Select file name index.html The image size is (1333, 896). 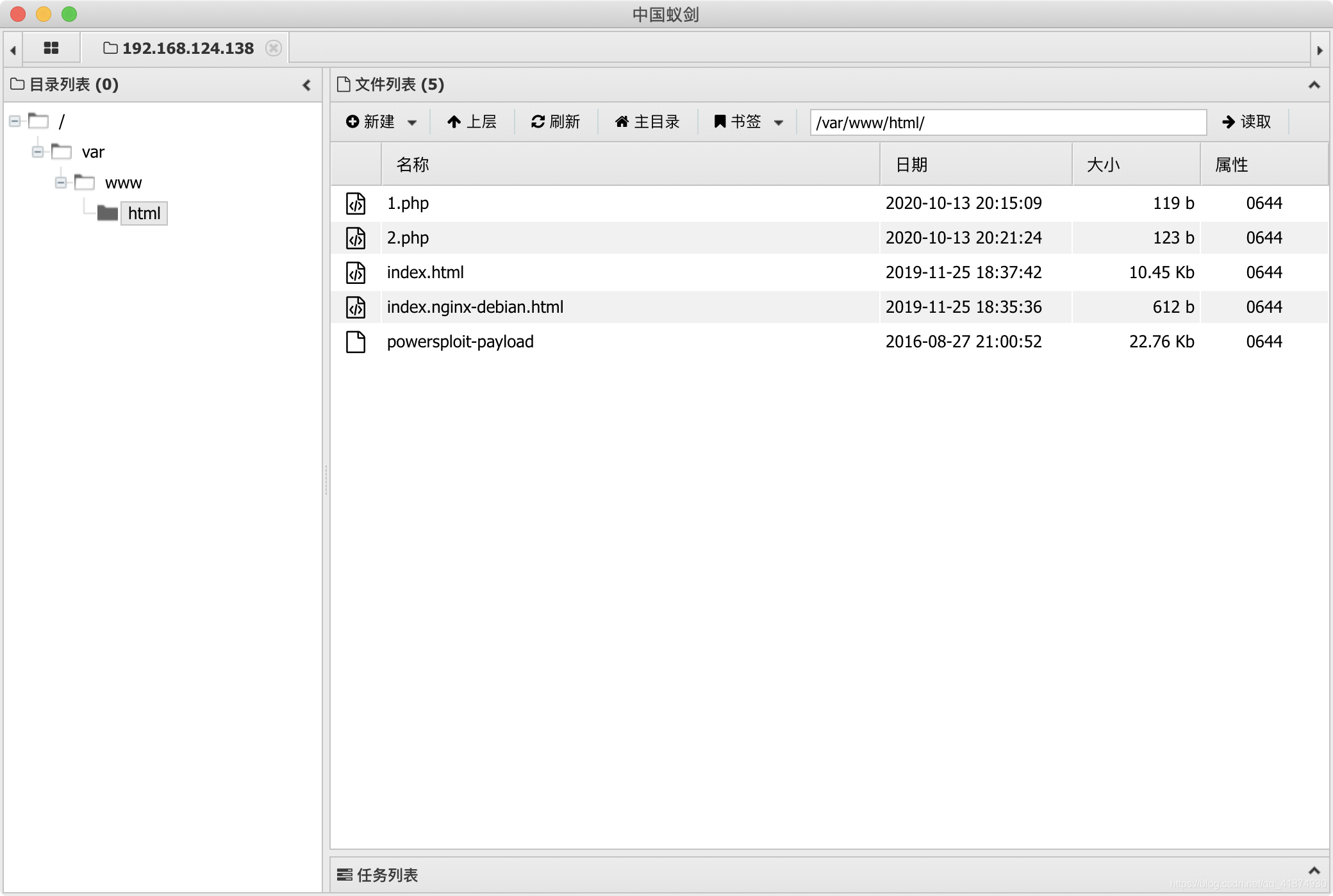(x=425, y=272)
